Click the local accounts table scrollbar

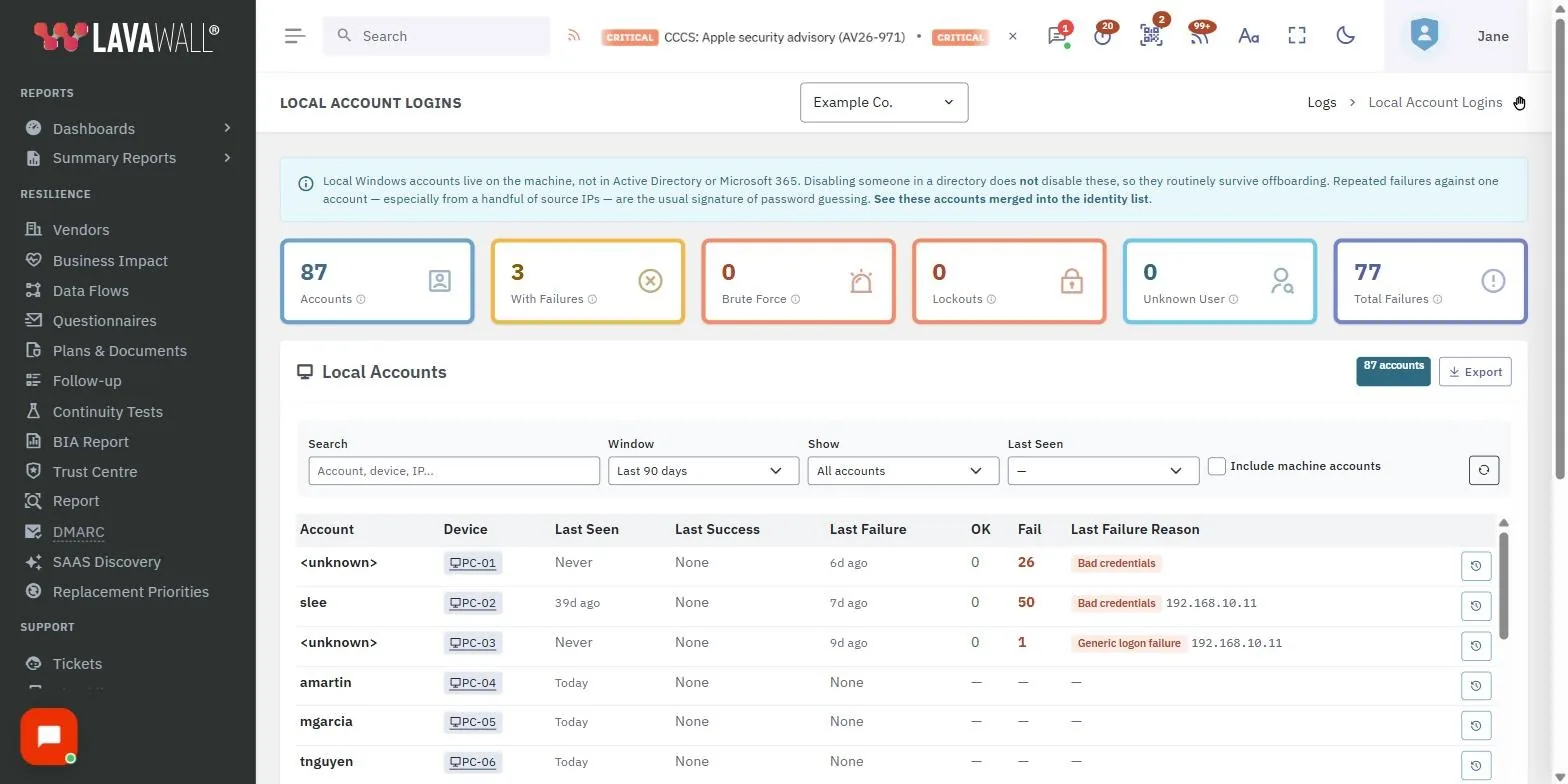pyautogui.click(x=1503, y=584)
